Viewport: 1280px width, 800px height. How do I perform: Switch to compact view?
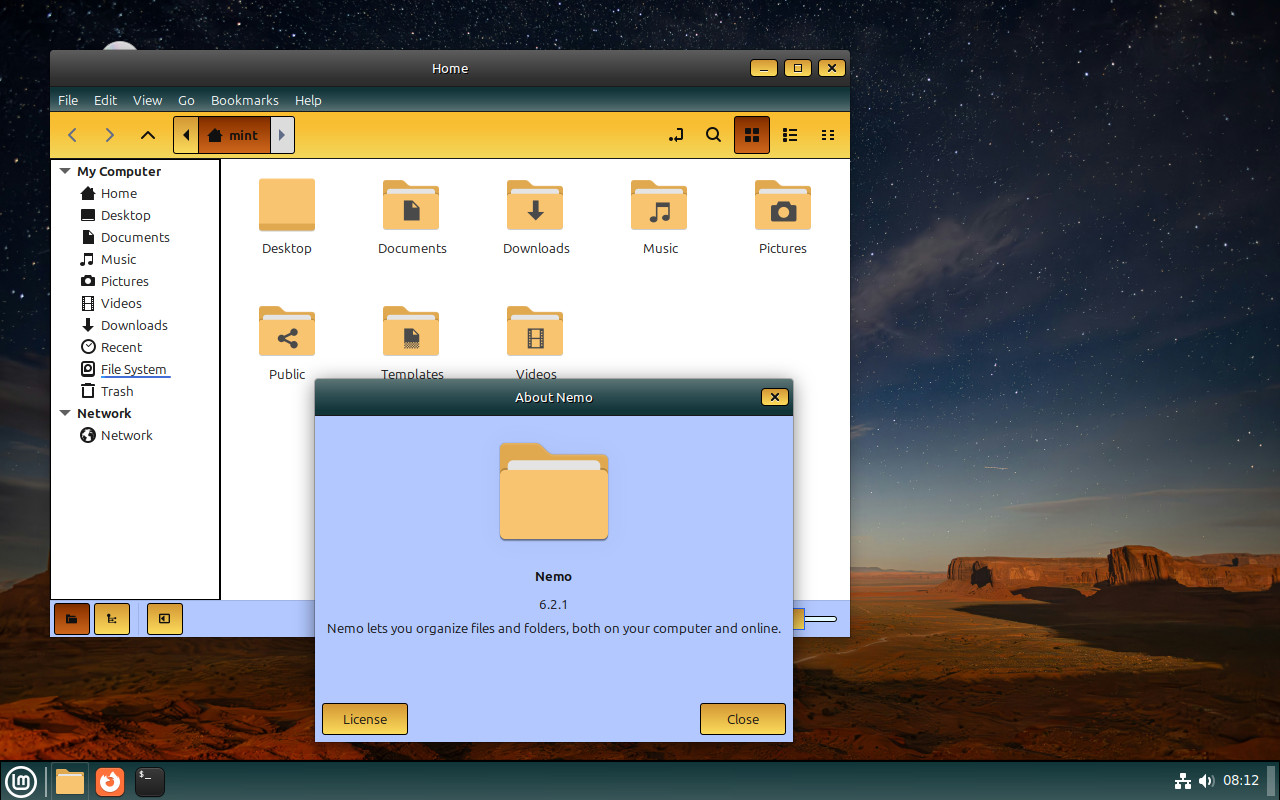(828, 135)
